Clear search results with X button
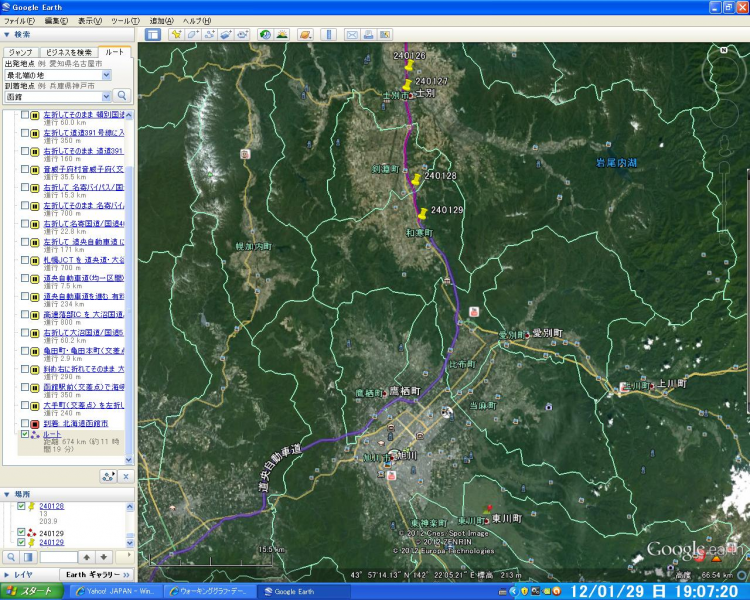The width and height of the screenshot is (750, 600). click(x=126, y=476)
